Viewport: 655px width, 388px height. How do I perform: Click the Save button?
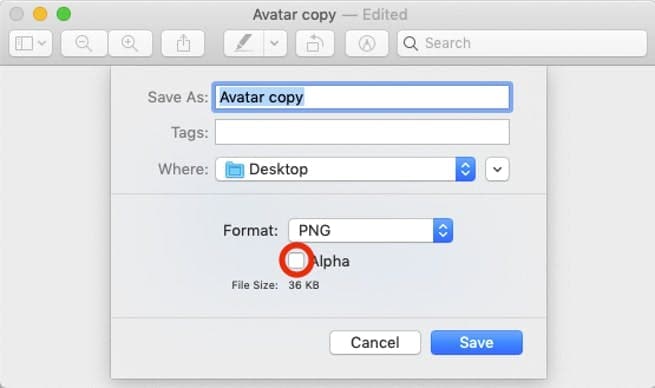point(477,342)
